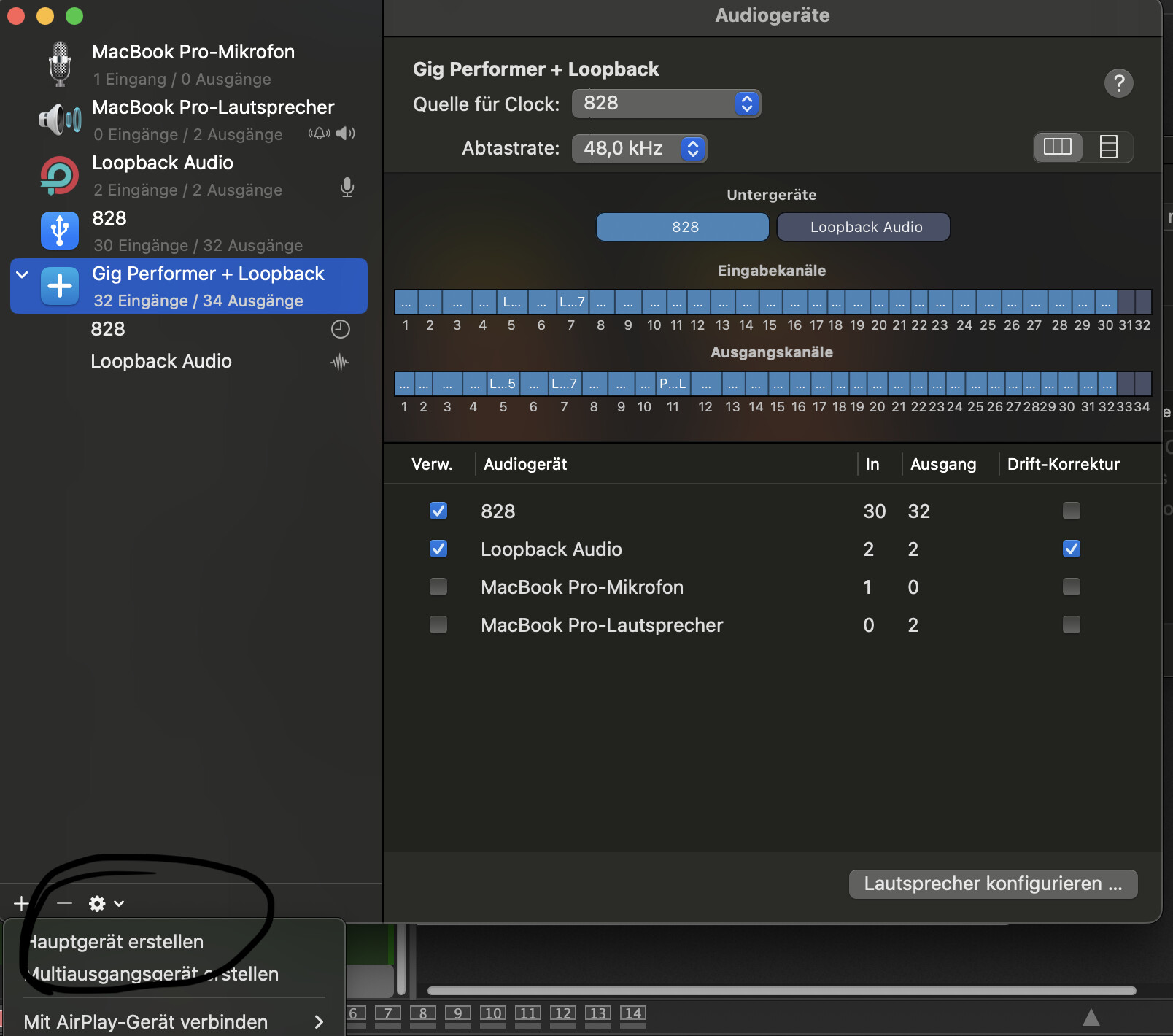Click the horizontal scrollbar at bottom

tap(781, 991)
